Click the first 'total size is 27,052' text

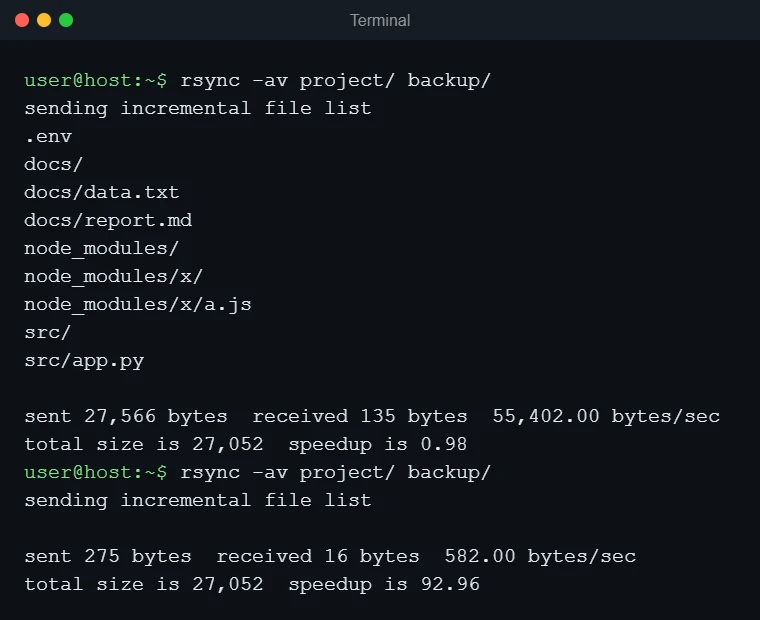pos(144,445)
